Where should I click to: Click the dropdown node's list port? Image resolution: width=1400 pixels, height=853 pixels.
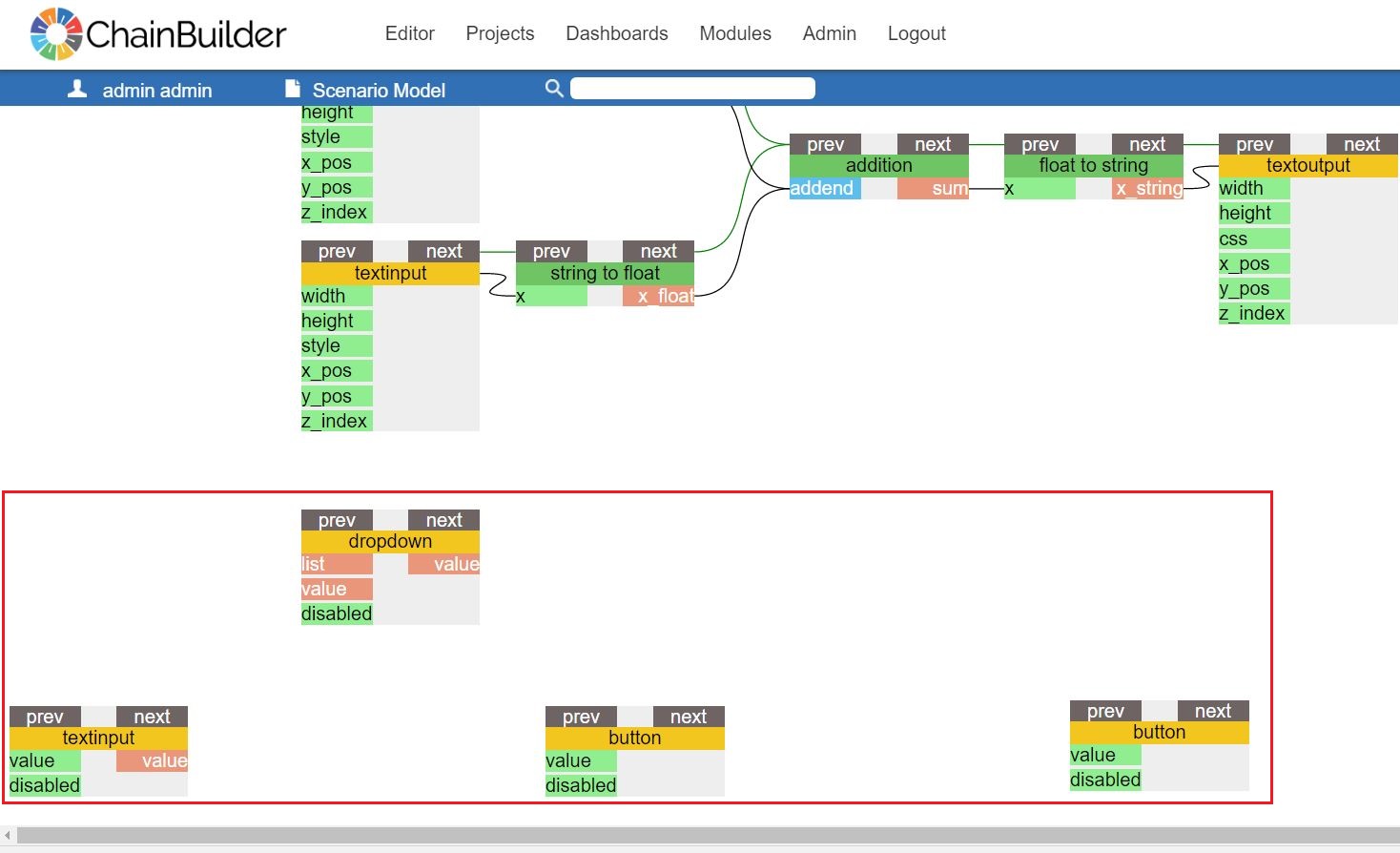coord(336,565)
